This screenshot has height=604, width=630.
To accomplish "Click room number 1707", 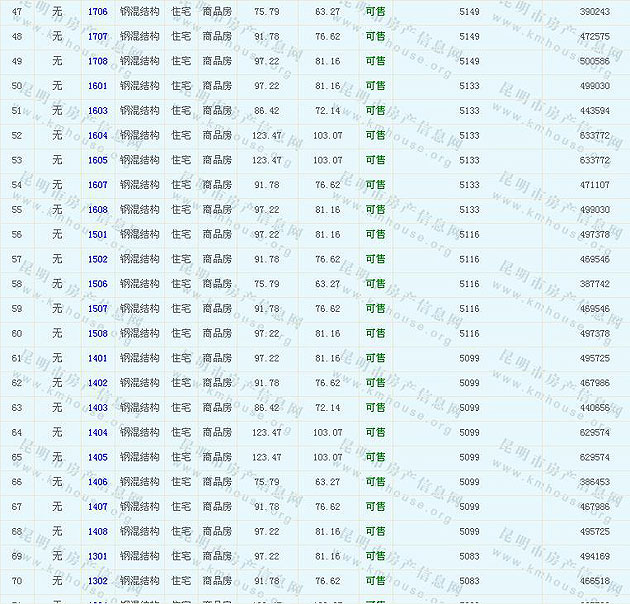I will point(98,36).
